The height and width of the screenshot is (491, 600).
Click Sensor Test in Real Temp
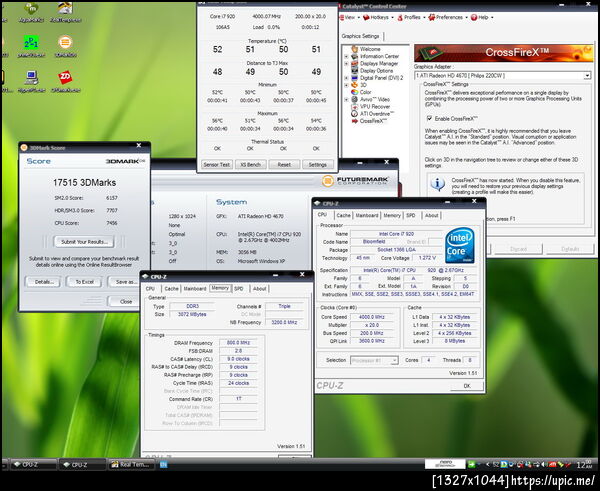(217, 165)
